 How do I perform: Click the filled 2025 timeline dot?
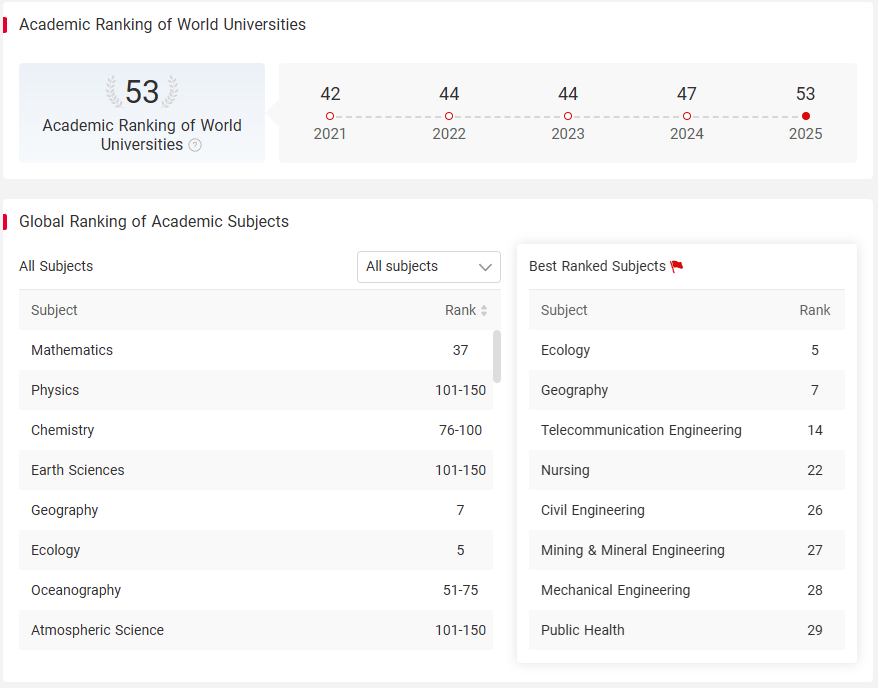[806, 116]
